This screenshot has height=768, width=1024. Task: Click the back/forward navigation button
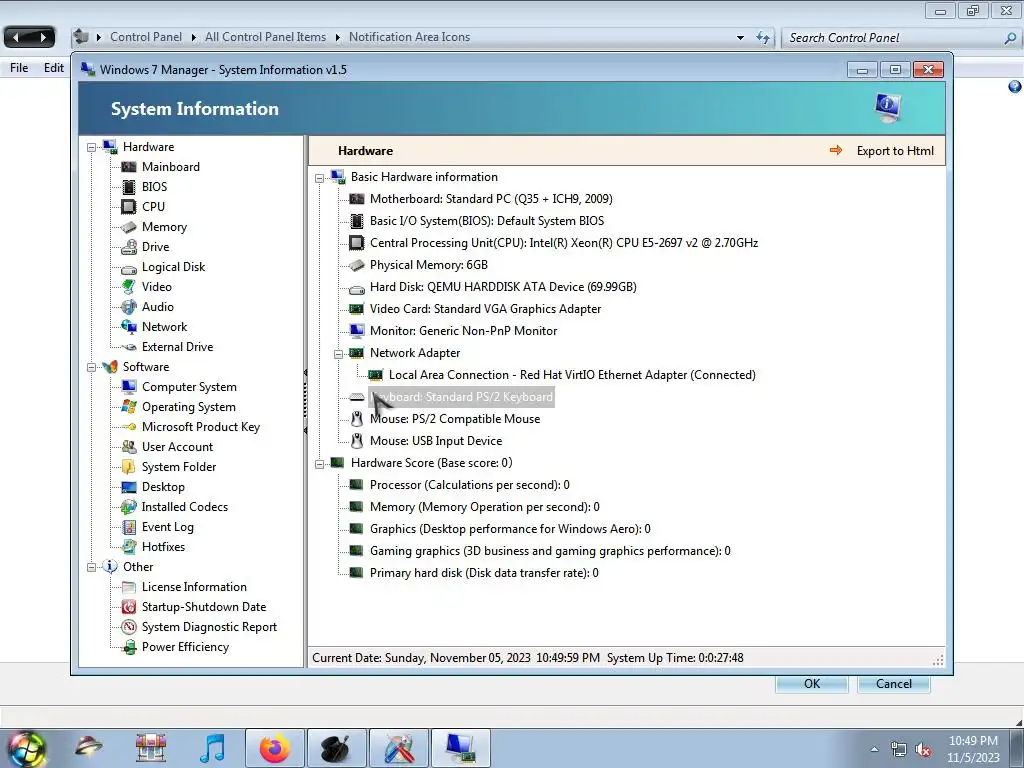[29, 37]
